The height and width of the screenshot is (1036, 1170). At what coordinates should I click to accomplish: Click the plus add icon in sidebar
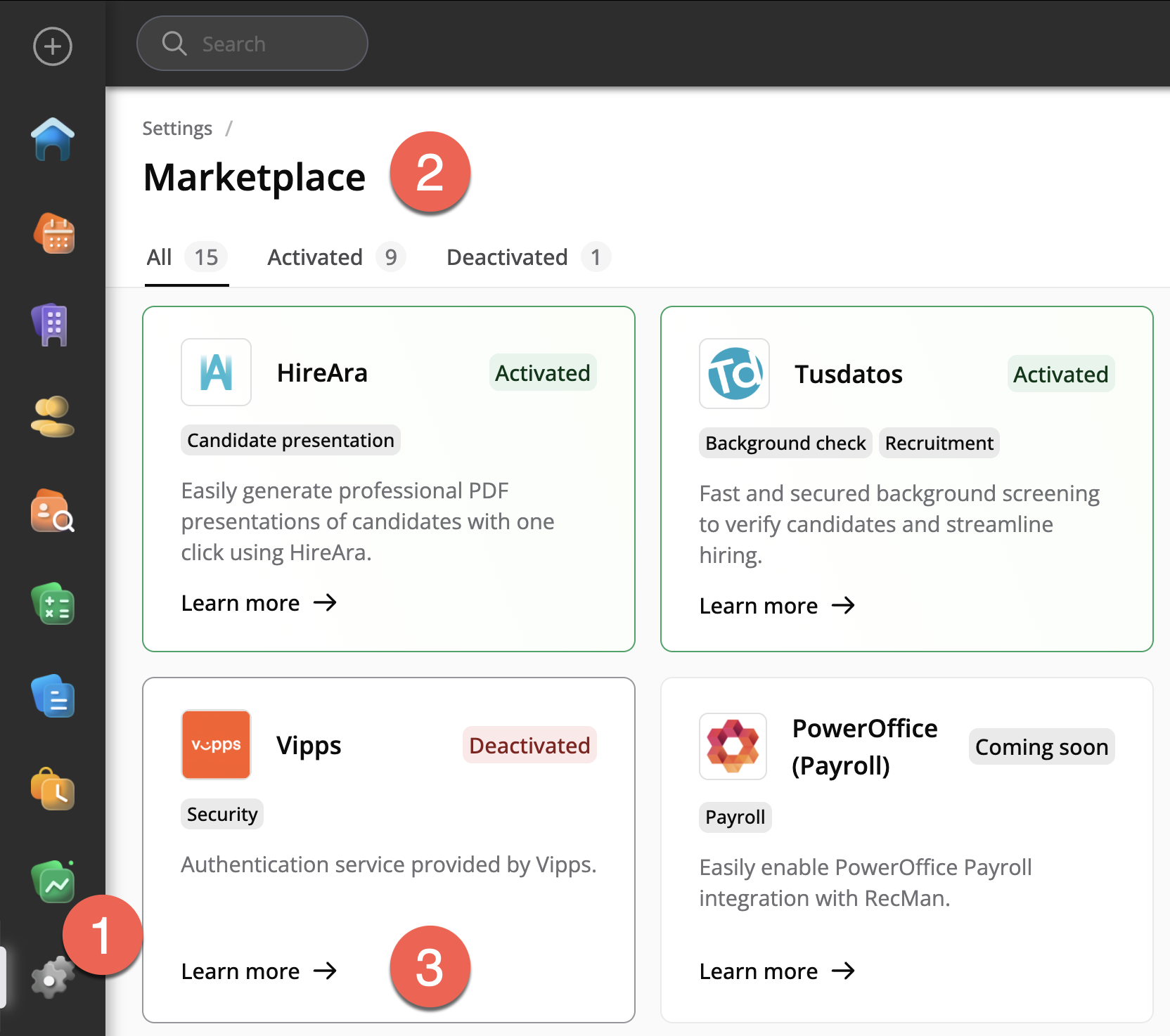click(x=53, y=47)
